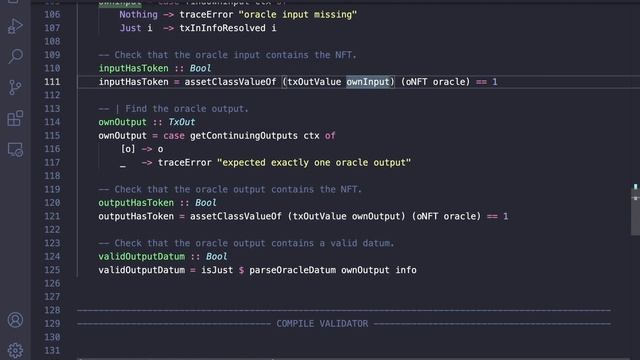Click isJust on line 125

[x=217, y=270]
